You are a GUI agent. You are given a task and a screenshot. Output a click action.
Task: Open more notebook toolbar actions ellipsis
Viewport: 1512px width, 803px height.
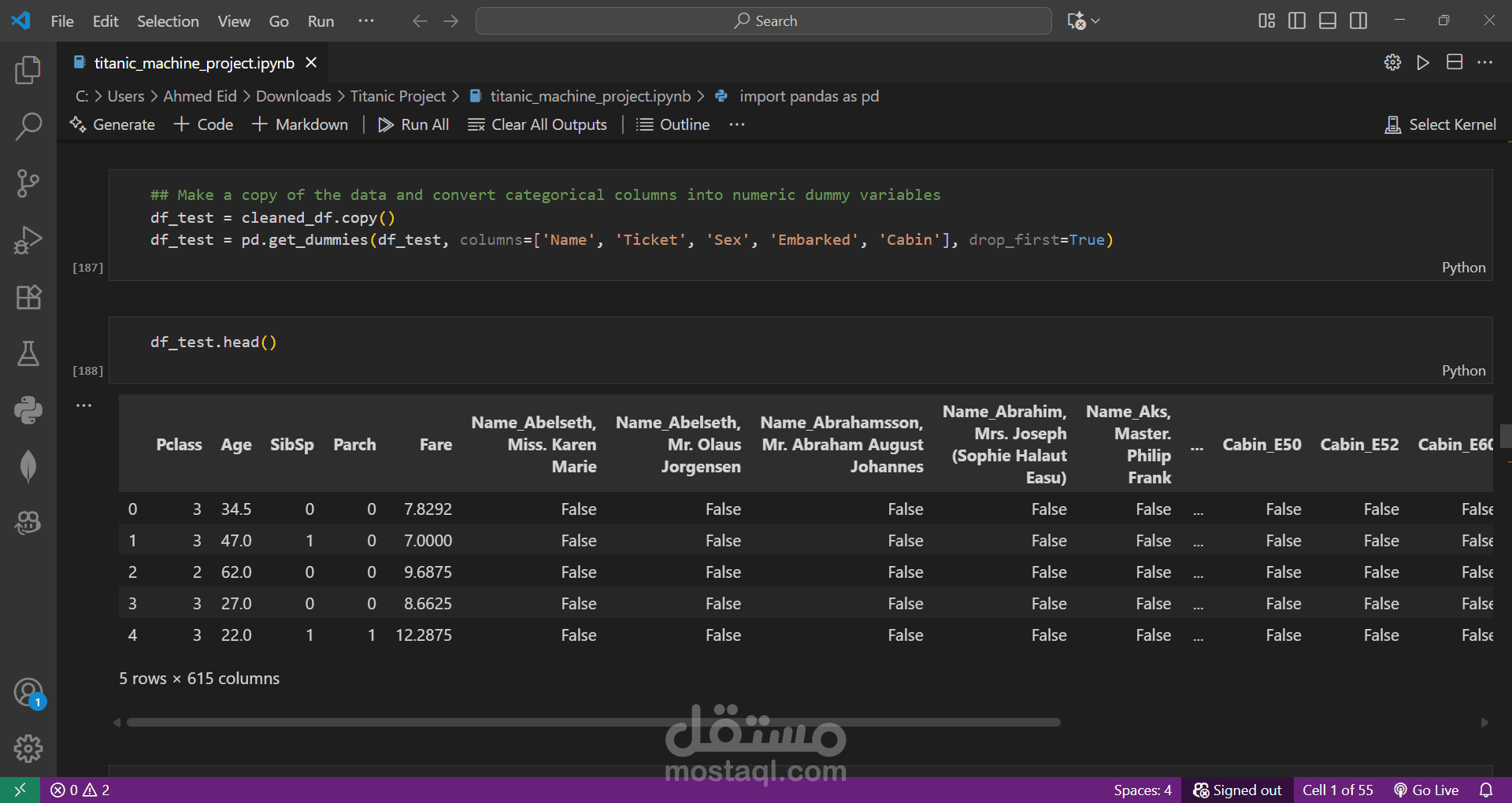click(x=736, y=124)
